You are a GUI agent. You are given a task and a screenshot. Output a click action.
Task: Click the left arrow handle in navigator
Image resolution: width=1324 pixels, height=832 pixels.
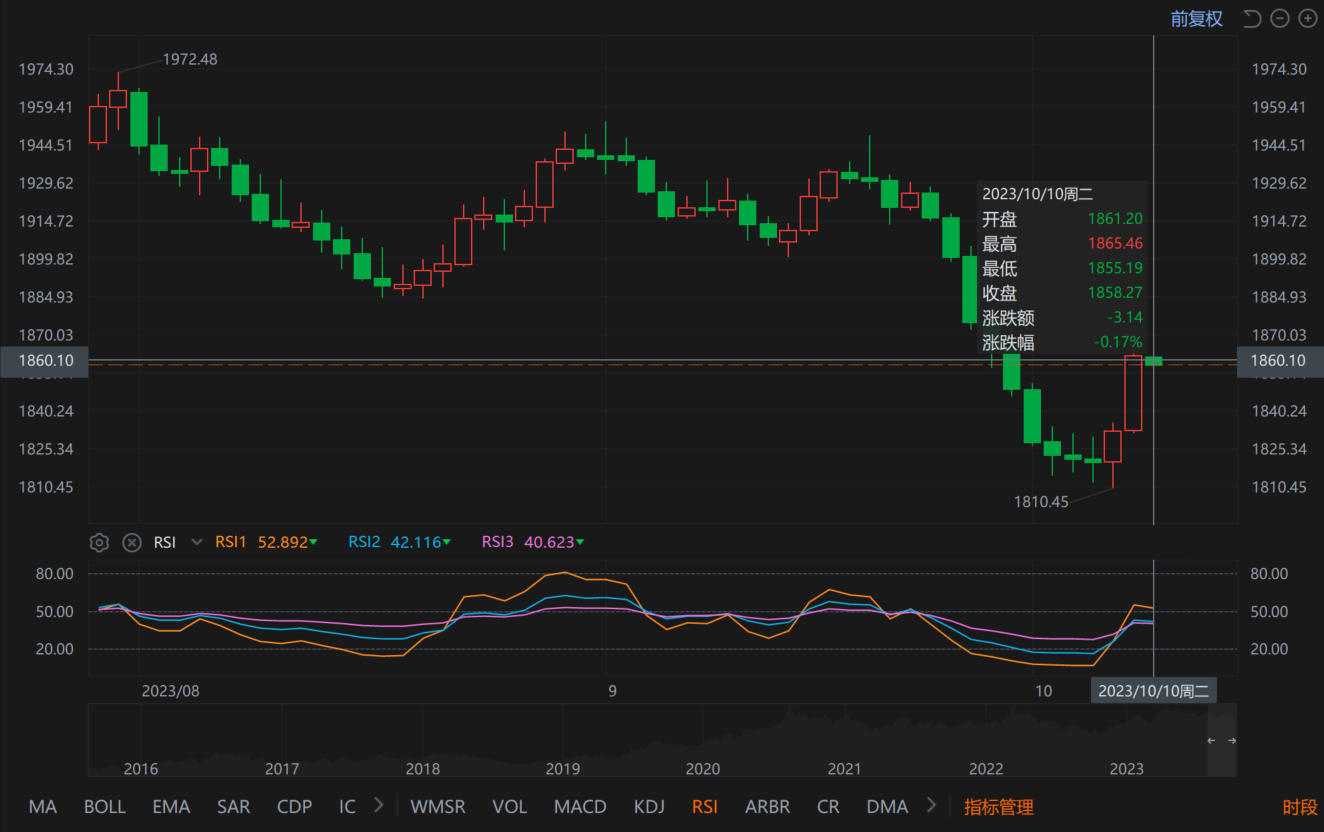tap(1211, 741)
